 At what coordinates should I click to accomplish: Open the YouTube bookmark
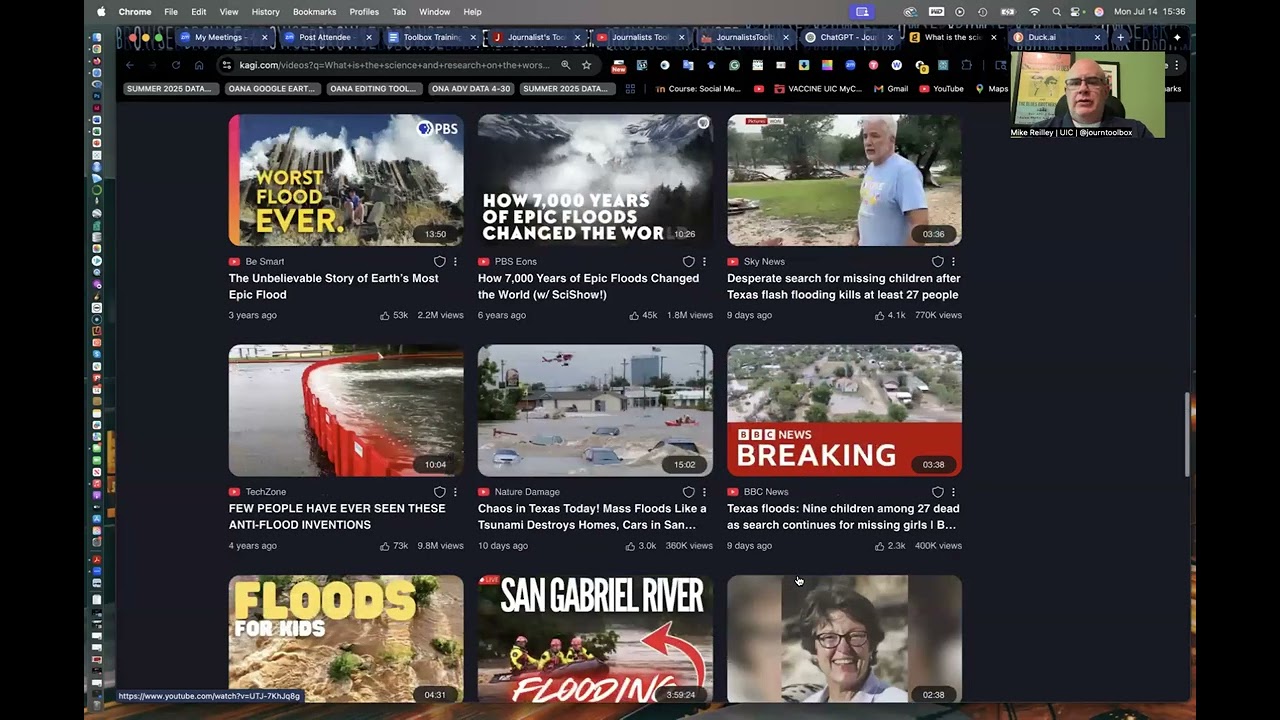pyautogui.click(x=941, y=89)
